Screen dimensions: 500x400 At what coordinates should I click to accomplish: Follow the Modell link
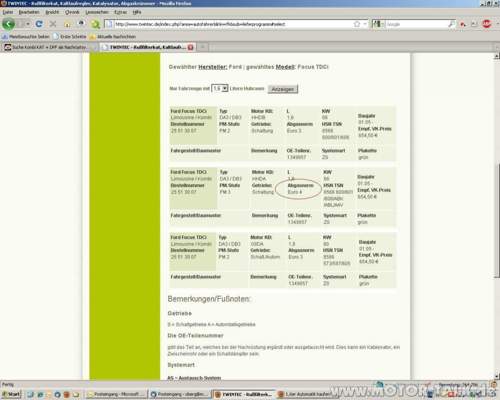tap(285, 67)
